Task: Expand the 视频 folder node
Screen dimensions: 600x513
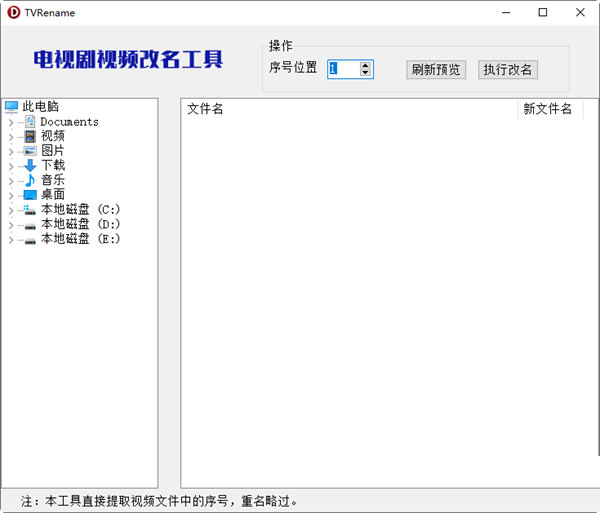Action: point(11,136)
